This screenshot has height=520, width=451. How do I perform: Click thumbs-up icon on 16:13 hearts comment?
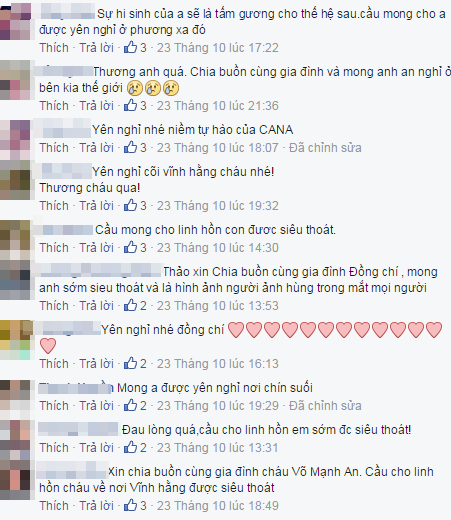pyautogui.click(x=130, y=363)
